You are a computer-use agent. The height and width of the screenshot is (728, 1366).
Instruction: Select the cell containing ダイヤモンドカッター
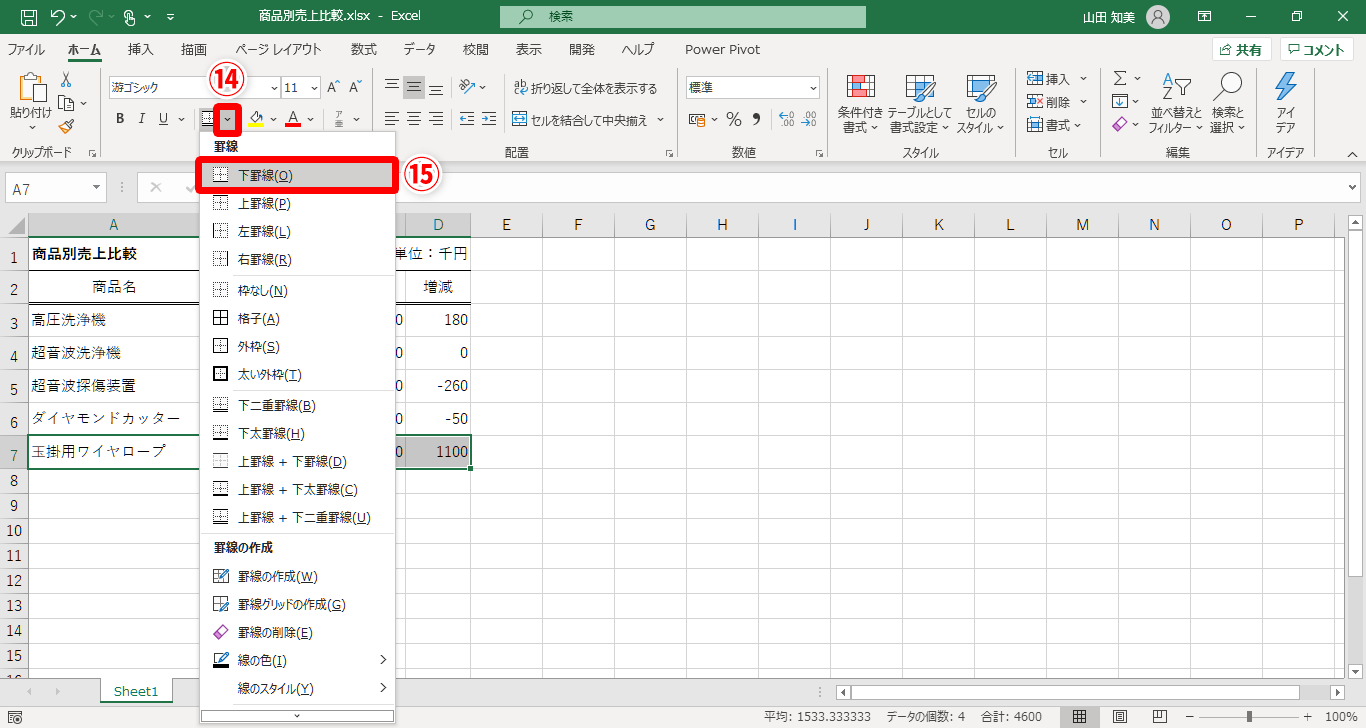coord(114,419)
